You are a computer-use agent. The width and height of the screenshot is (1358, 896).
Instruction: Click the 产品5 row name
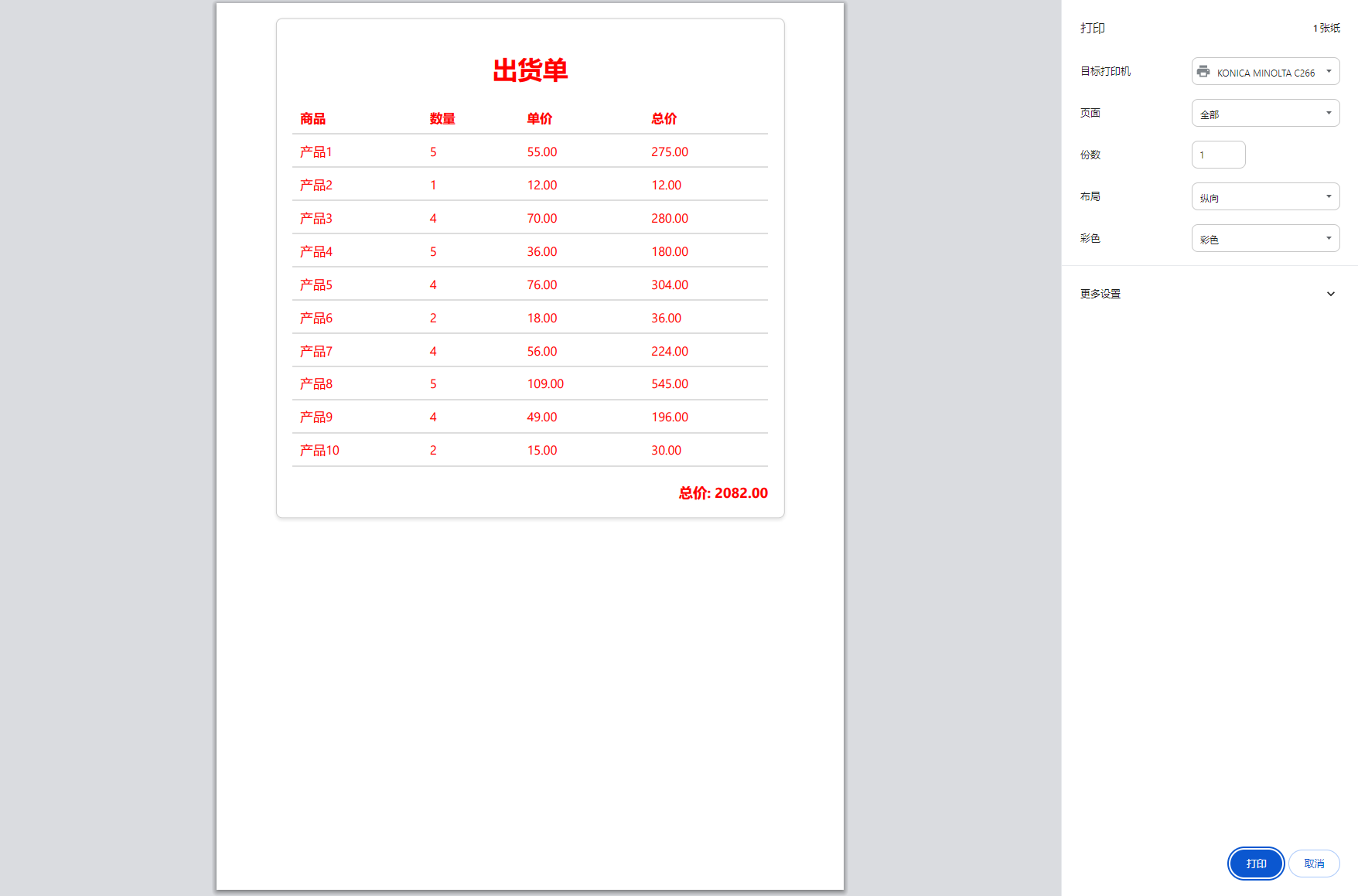pos(316,284)
